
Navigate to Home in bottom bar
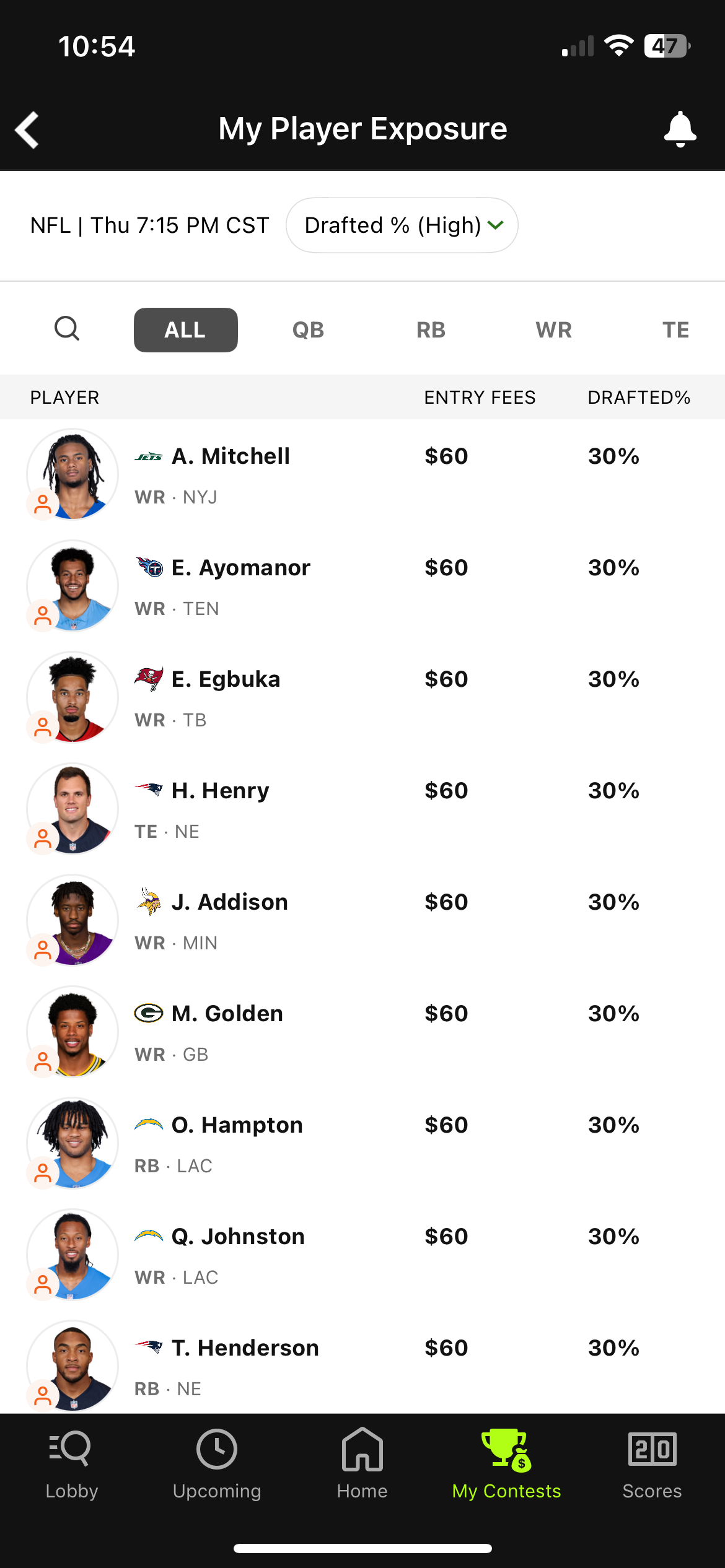362,1449
